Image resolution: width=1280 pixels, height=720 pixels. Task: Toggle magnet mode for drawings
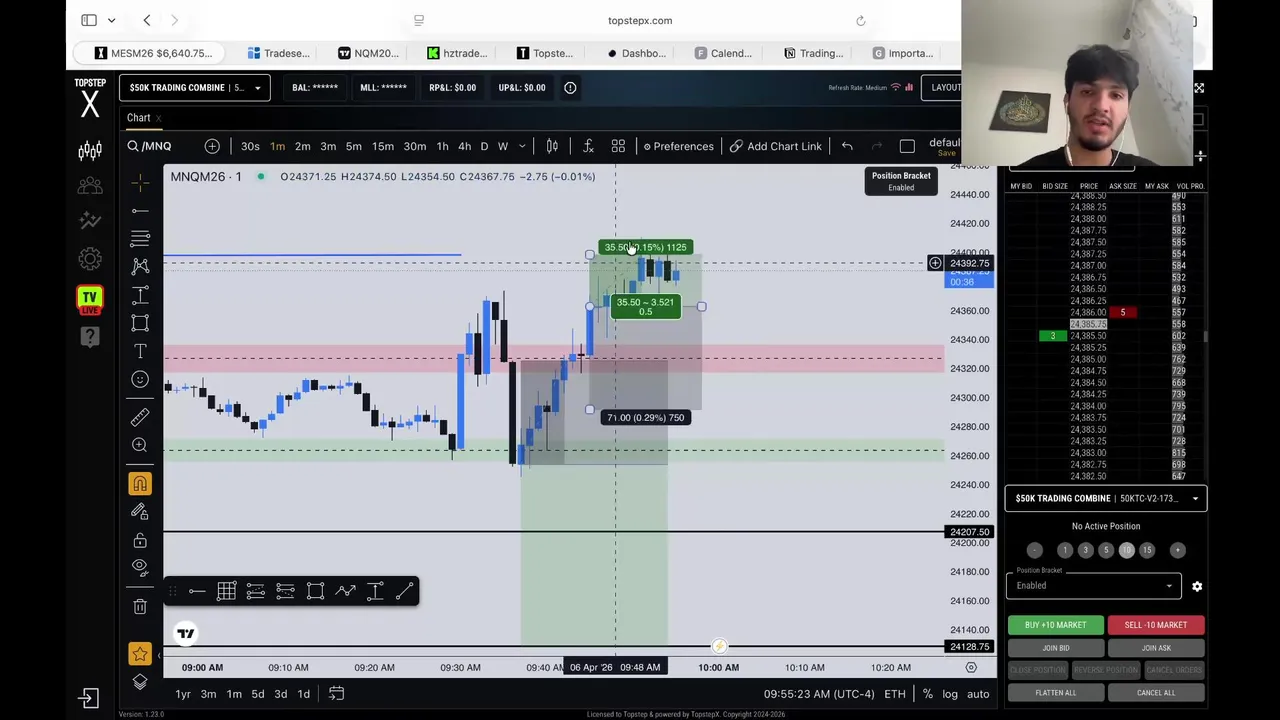tap(140, 484)
